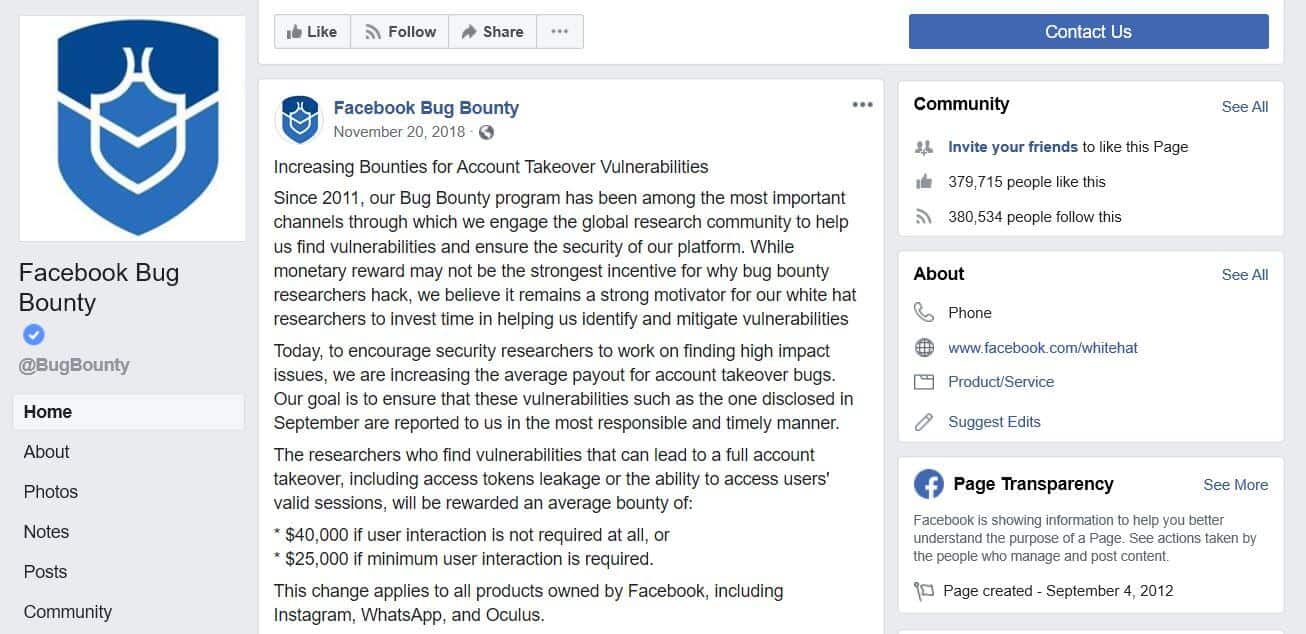Viewport: 1306px width, 634px height.
Task: Click the Facebook Bug Bounty avatar in the post
Action: click(x=299, y=119)
